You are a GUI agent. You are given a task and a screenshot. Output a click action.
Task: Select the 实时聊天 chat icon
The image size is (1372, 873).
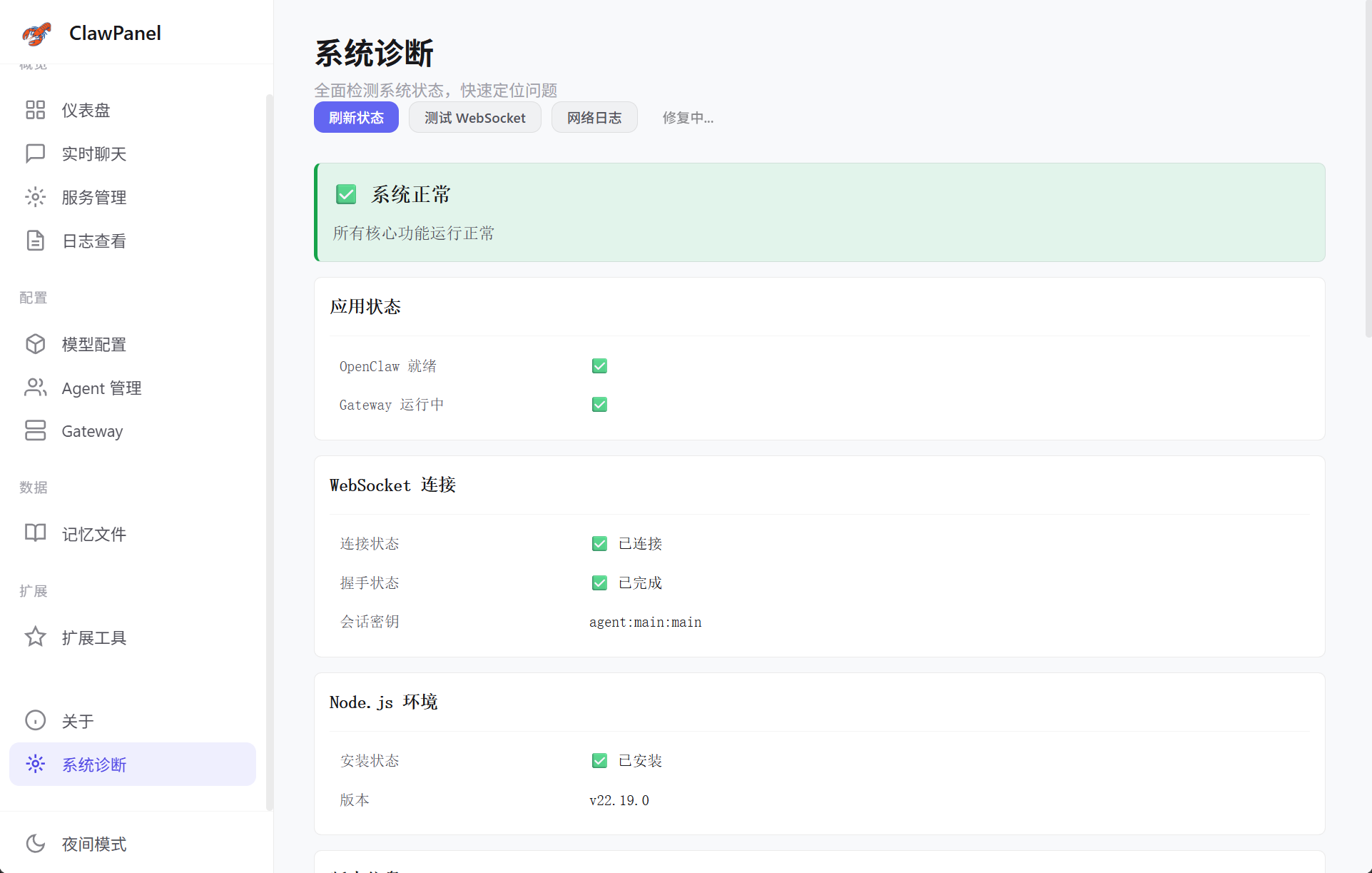pyautogui.click(x=36, y=153)
